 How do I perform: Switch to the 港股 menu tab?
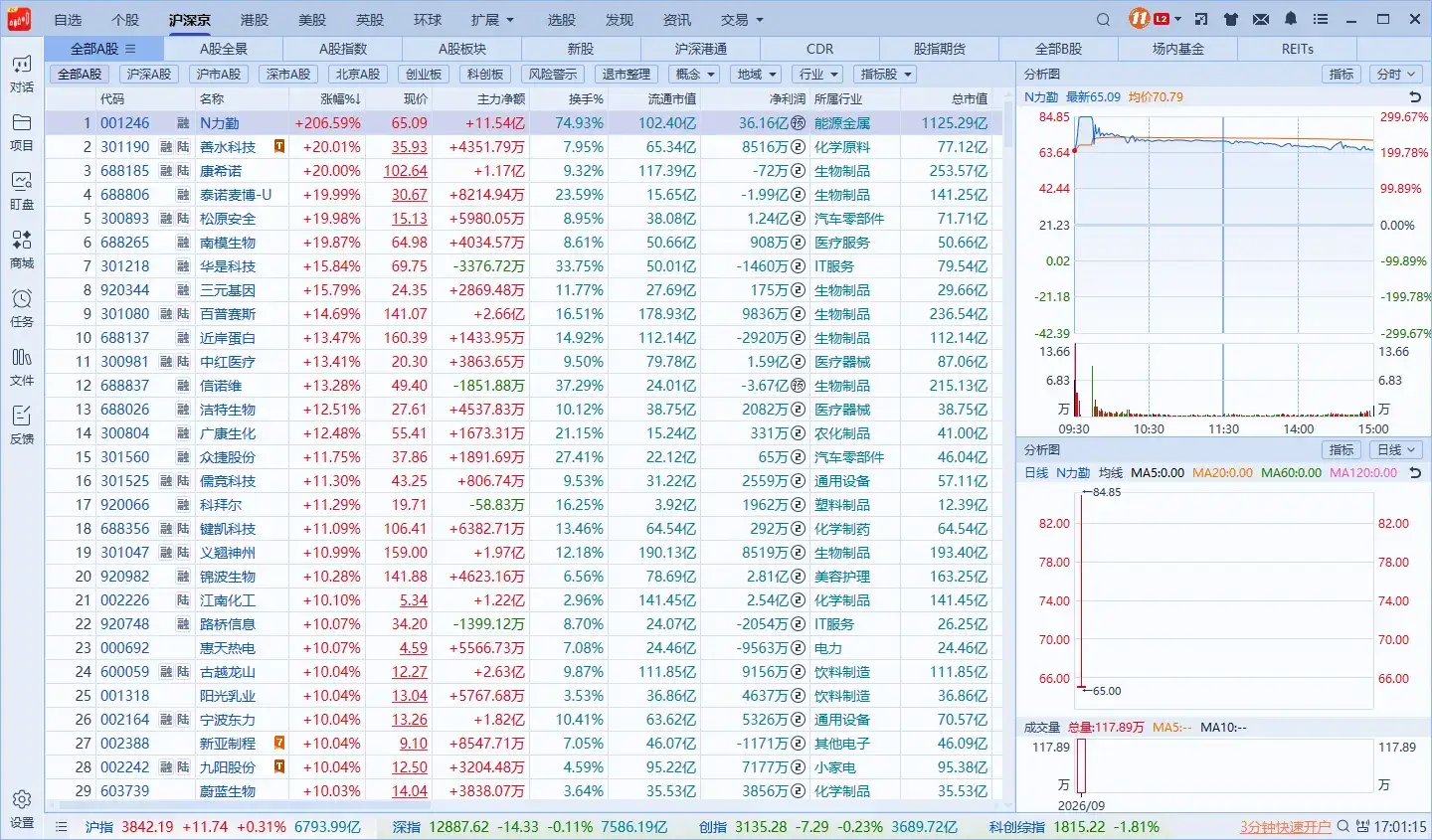pos(255,20)
